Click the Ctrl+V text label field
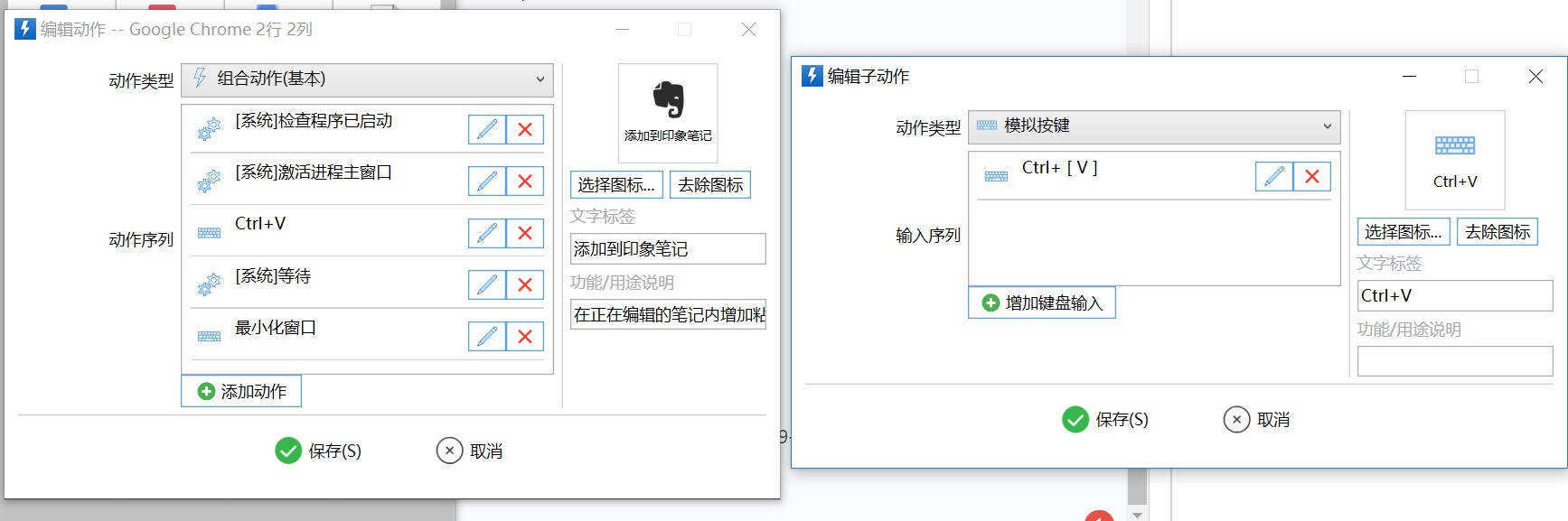 (1455, 295)
